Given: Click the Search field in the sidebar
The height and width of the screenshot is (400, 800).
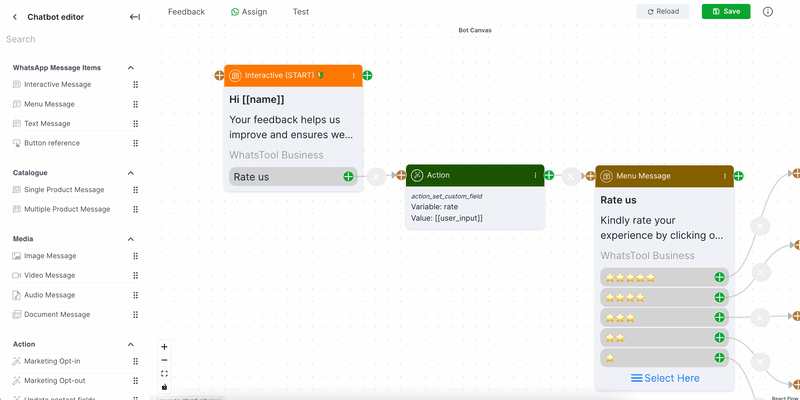Looking at the screenshot, I should [70, 39].
